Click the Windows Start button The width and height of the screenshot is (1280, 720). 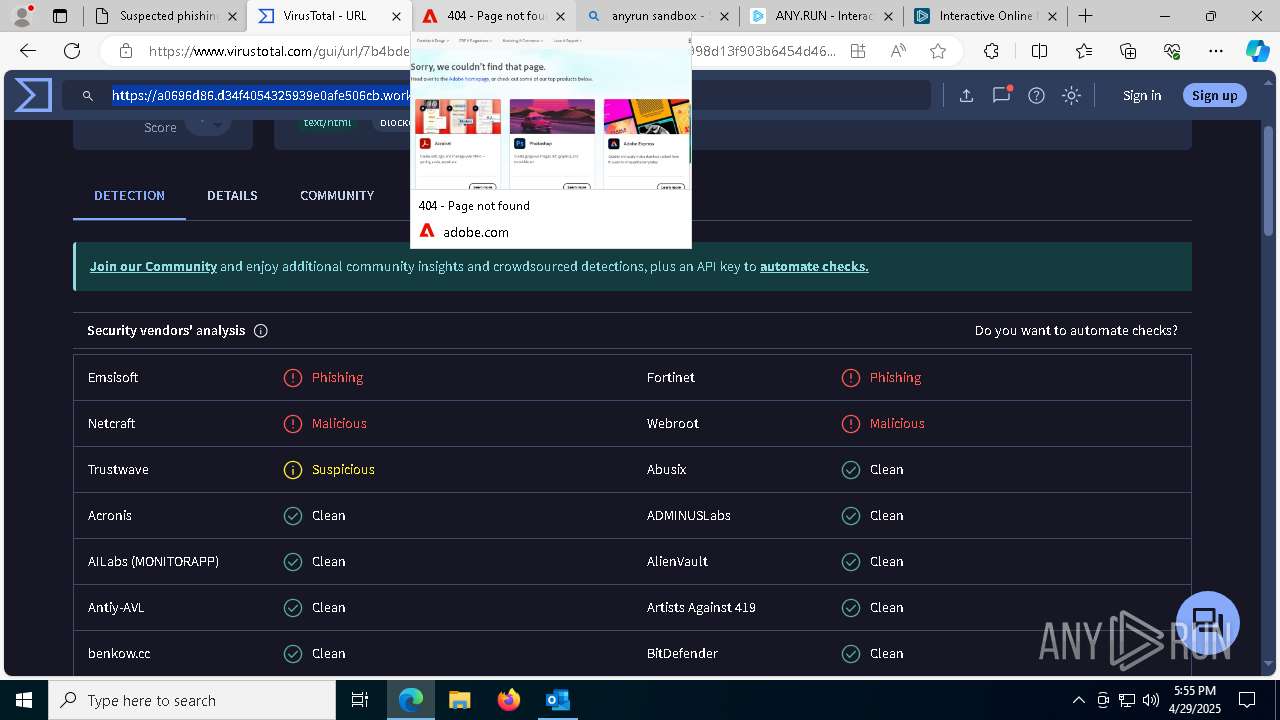24,700
